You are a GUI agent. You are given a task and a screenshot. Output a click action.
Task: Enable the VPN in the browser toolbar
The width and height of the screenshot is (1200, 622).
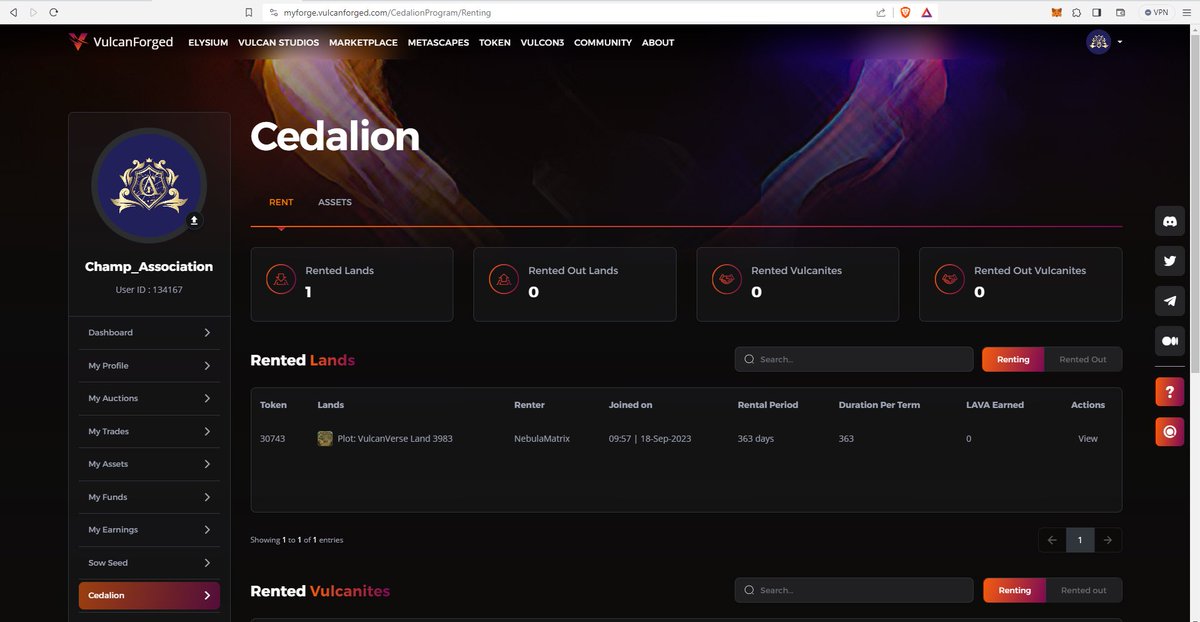coord(1155,12)
